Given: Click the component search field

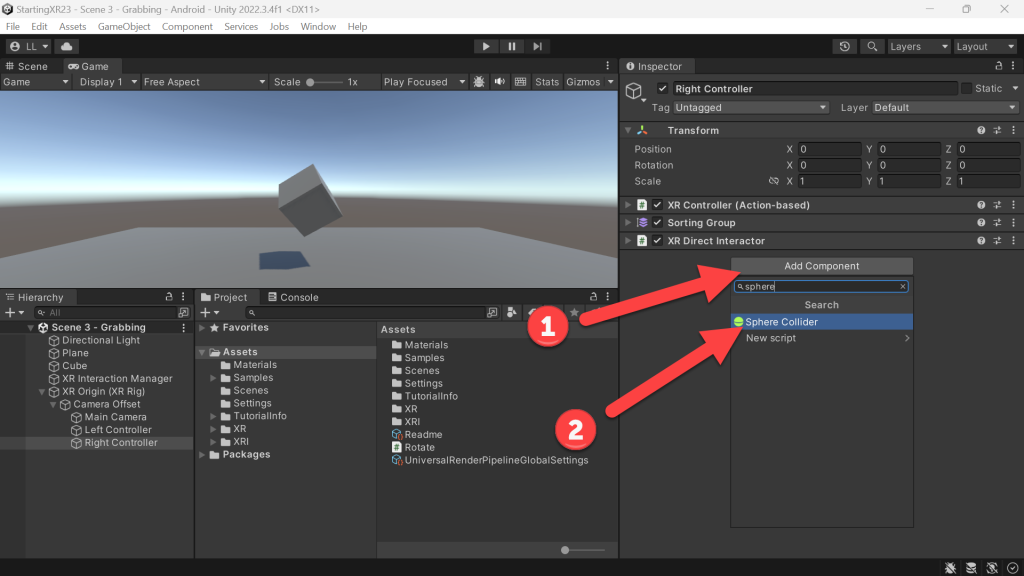Looking at the screenshot, I should point(821,286).
